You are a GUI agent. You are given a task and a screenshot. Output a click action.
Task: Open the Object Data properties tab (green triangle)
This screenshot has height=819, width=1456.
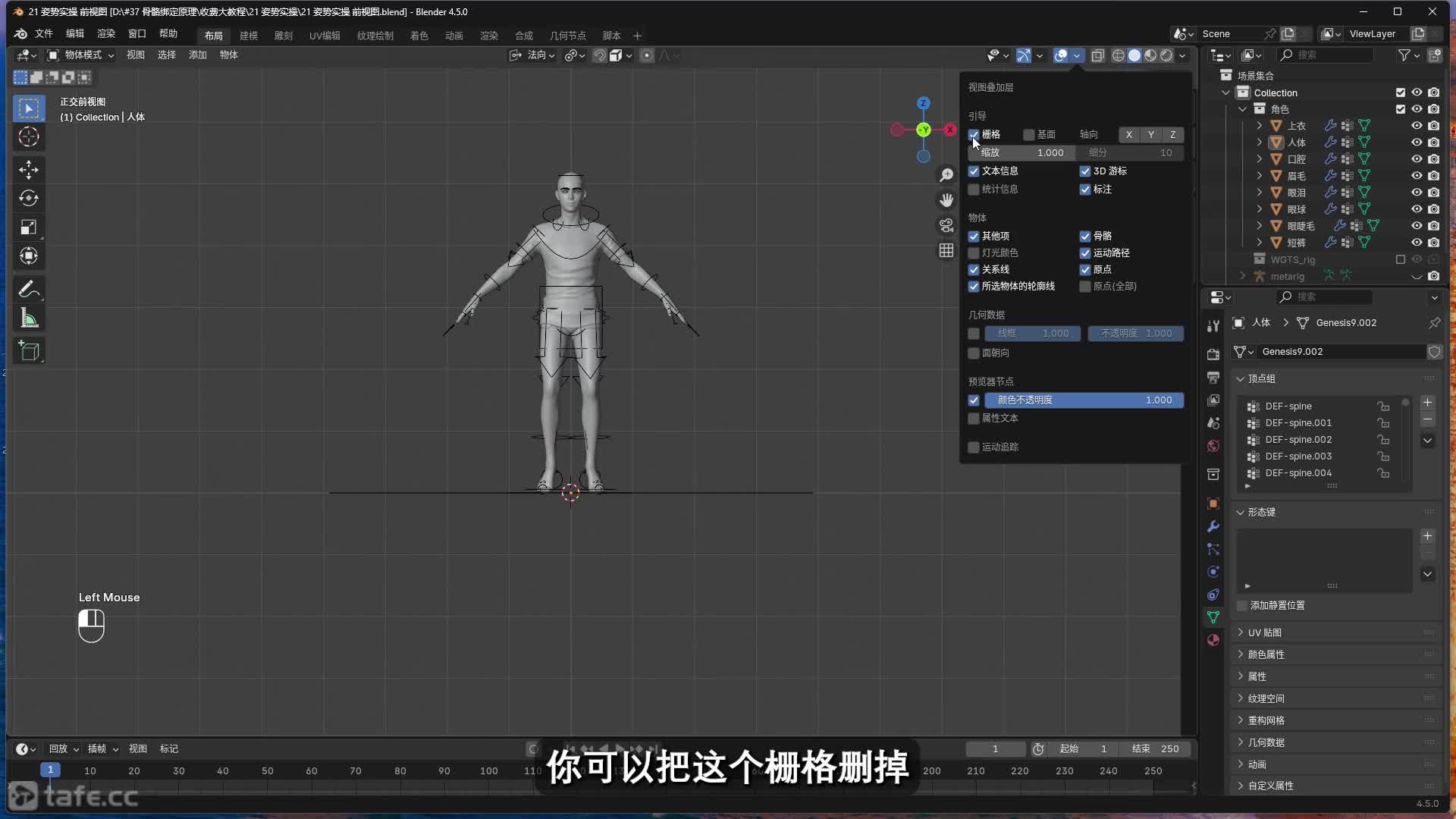pyautogui.click(x=1213, y=617)
